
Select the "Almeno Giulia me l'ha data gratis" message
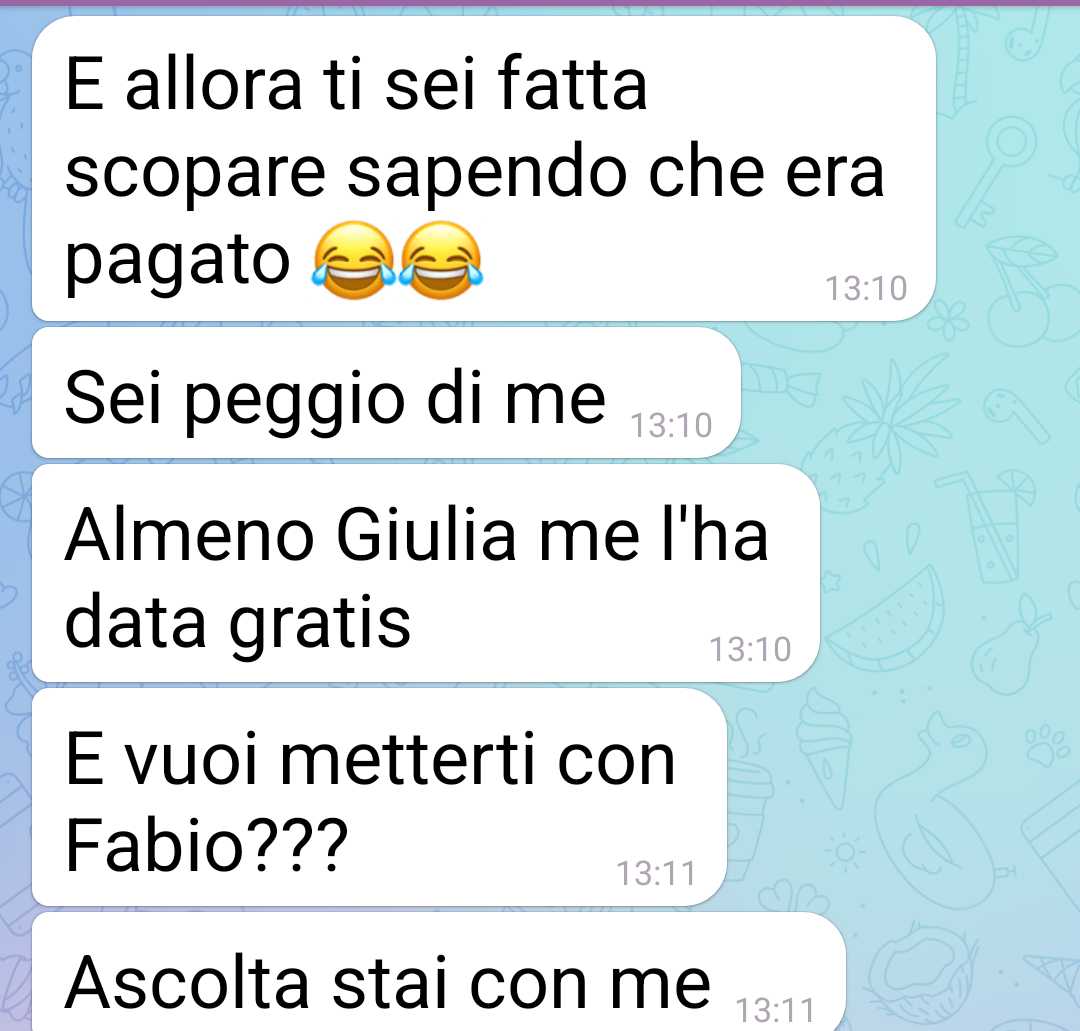[426, 573]
